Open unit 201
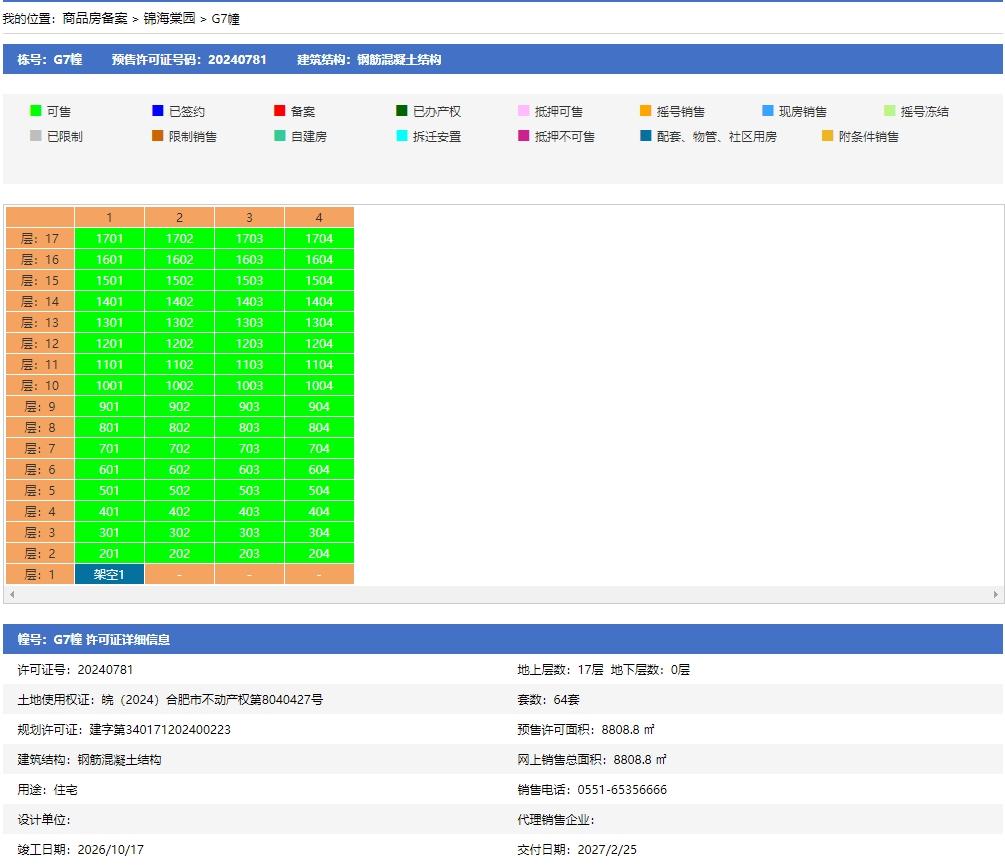Viewport: 1005px width, 868px height. pyautogui.click(x=110, y=553)
